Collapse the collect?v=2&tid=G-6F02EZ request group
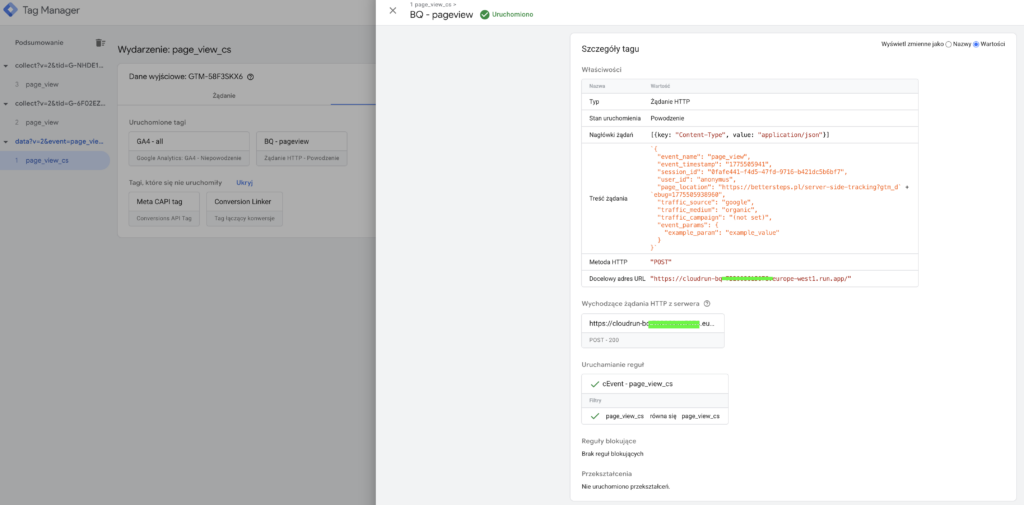The width and height of the screenshot is (1024, 505). click(x=5, y=103)
